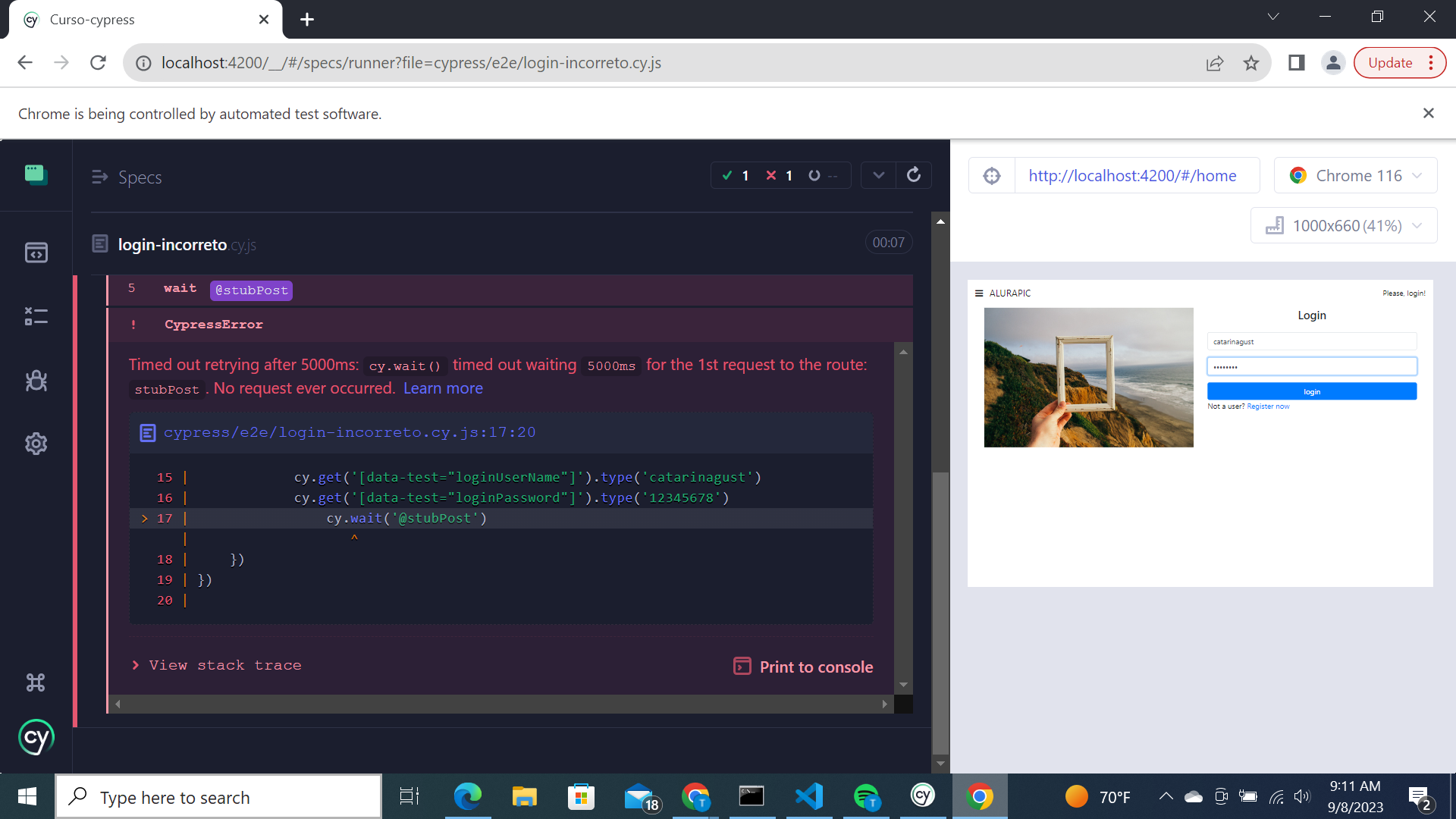Click the loginPassword input field
The width and height of the screenshot is (1456, 819).
[1311, 366]
